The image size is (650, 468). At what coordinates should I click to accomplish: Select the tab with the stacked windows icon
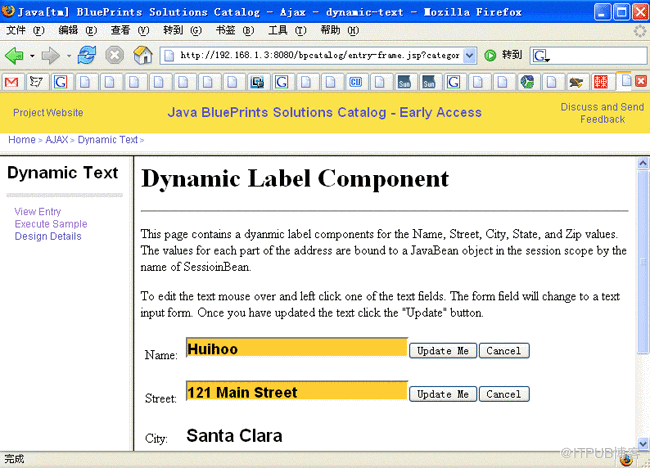(257, 82)
